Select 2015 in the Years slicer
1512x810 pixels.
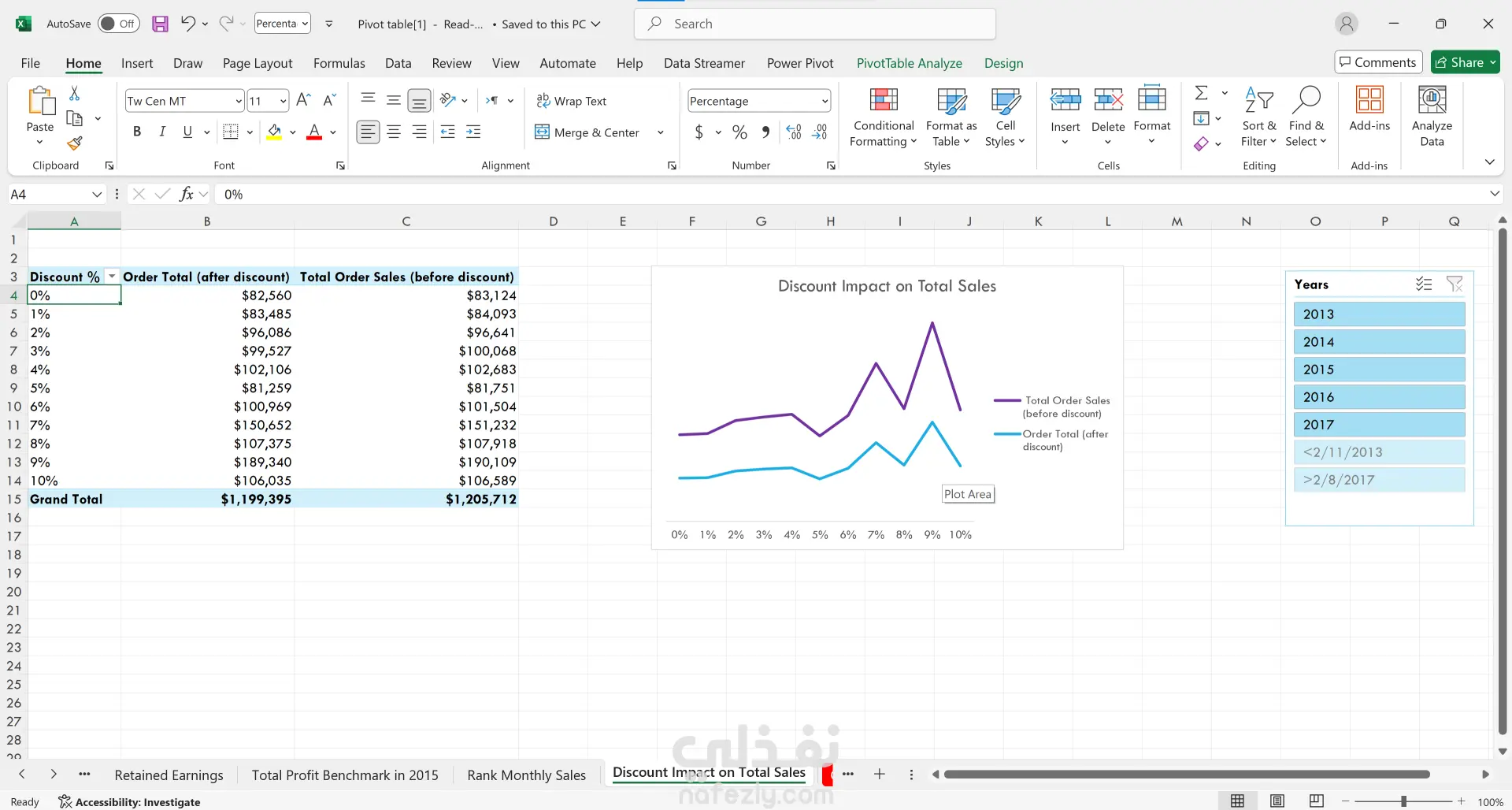click(x=1378, y=370)
